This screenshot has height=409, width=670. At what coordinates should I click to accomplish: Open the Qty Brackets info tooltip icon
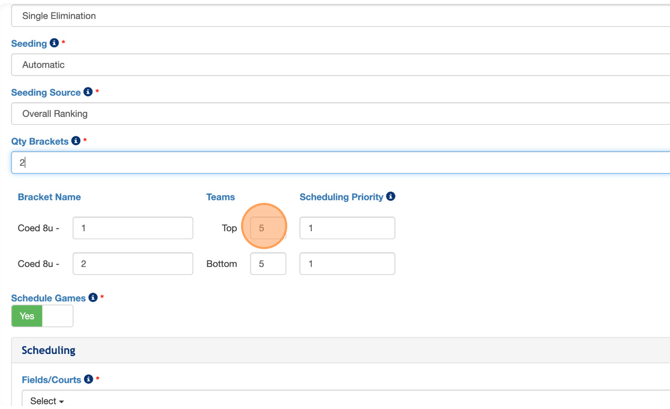point(76,141)
